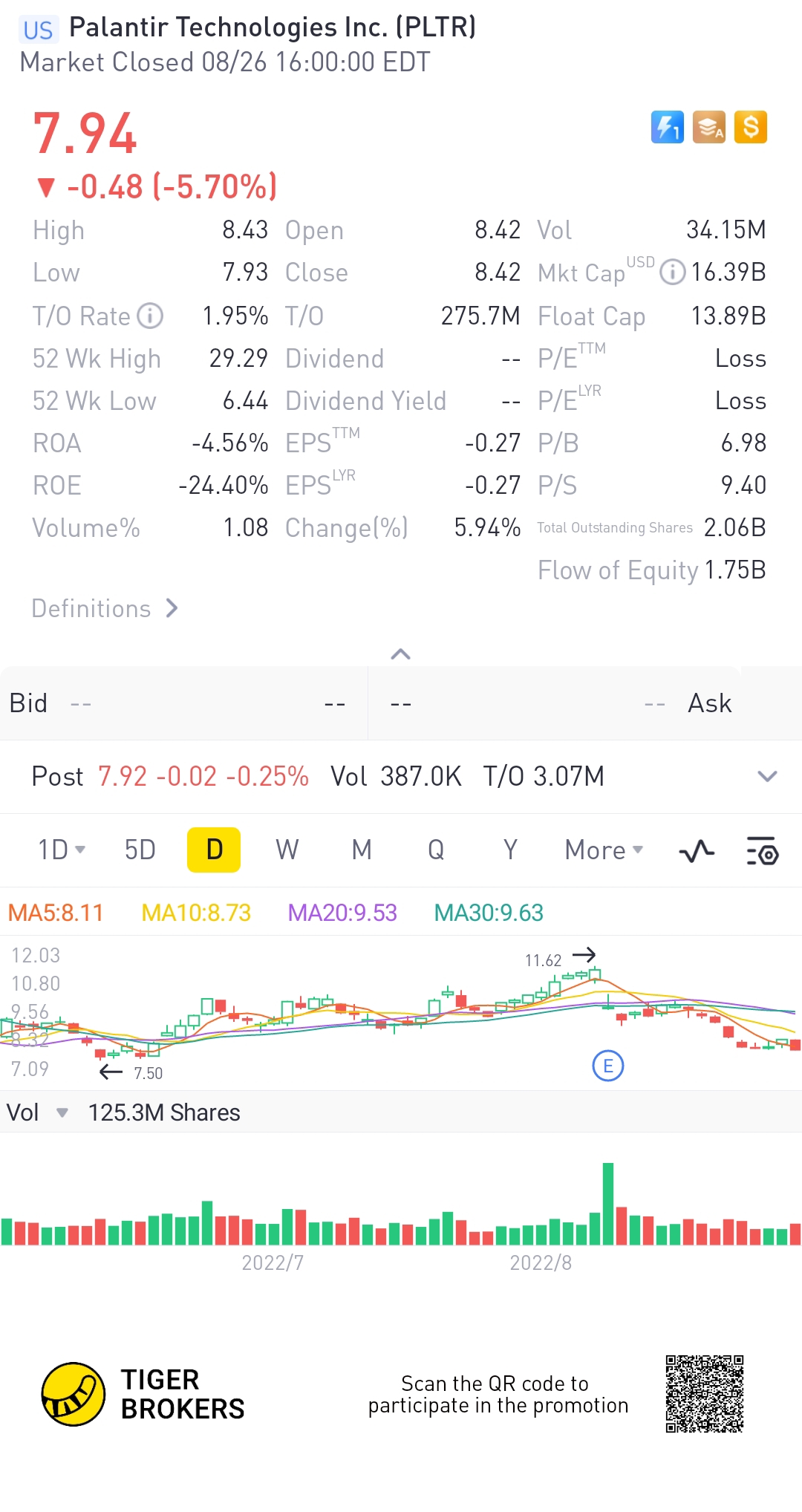
Task: Tap the promotion QR code
Action: point(705,1394)
